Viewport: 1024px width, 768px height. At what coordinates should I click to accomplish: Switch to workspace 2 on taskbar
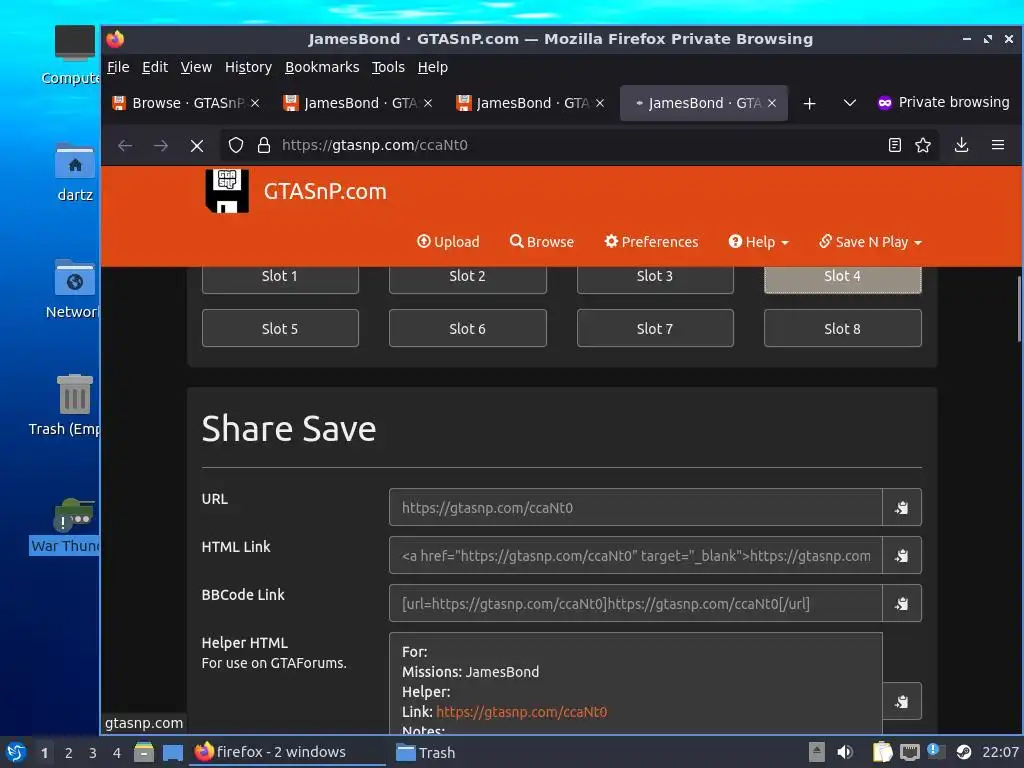click(69, 753)
